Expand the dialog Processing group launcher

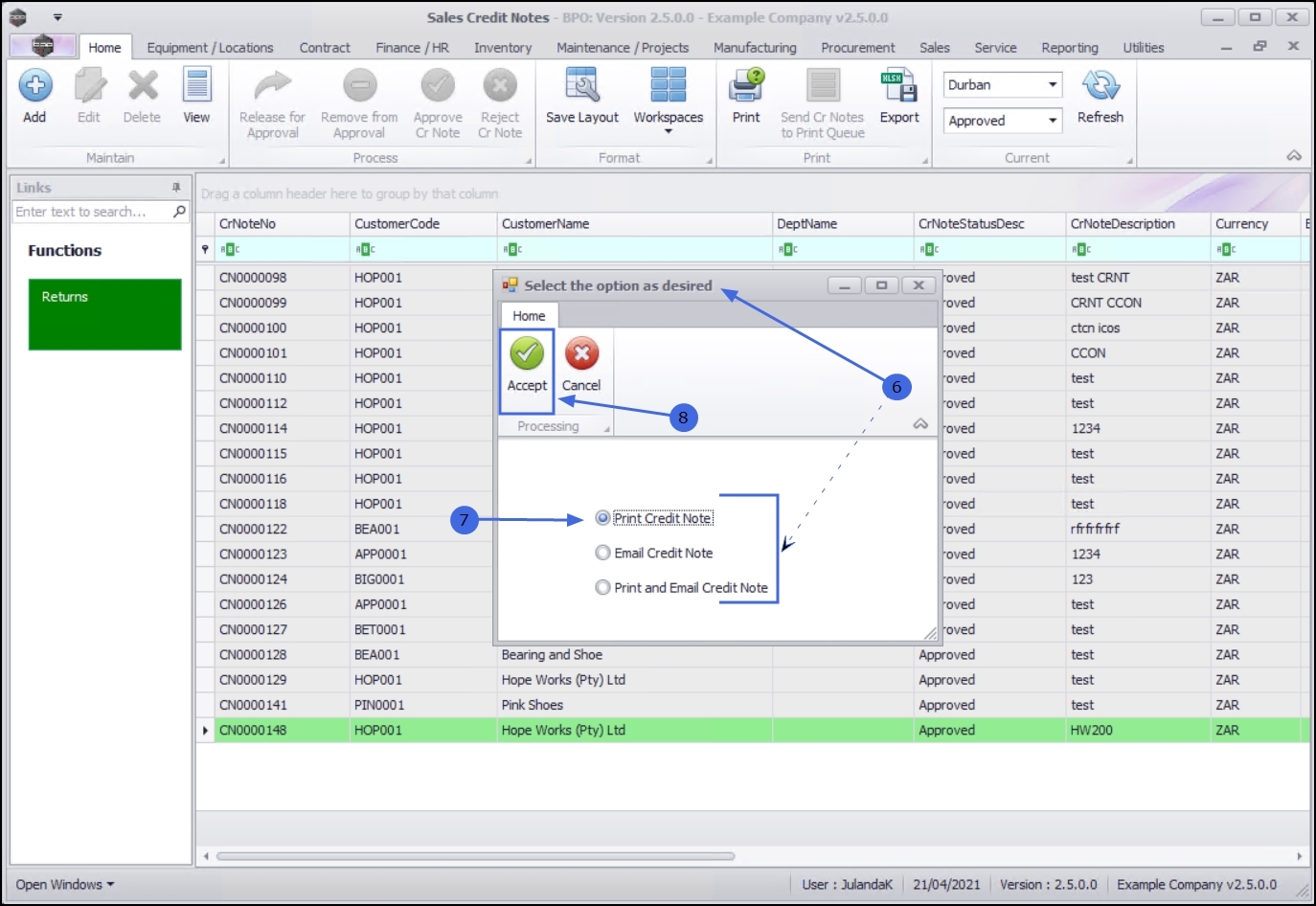tap(607, 430)
